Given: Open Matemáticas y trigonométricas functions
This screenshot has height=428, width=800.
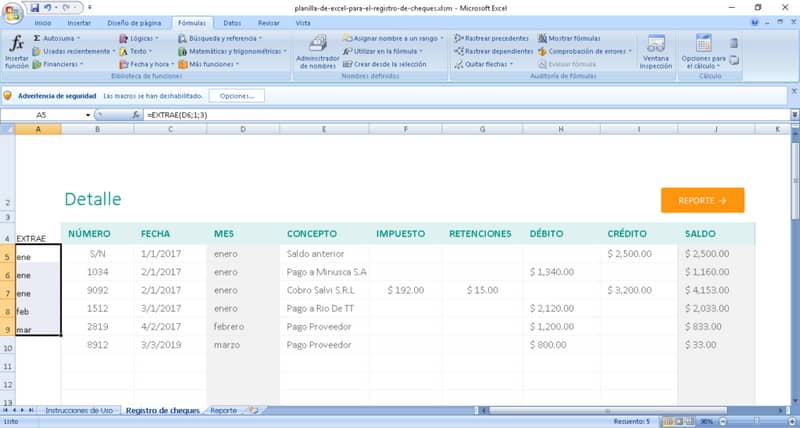Looking at the screenshot, I should [232, 52].
